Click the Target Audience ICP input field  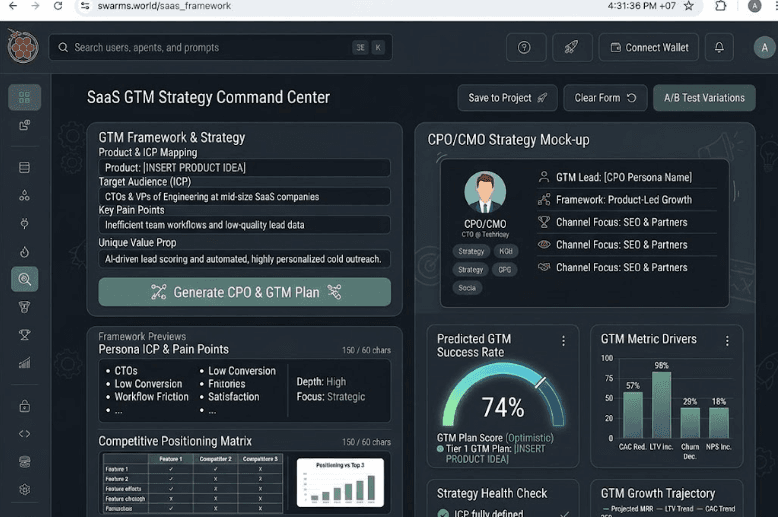tap(244, 196)
